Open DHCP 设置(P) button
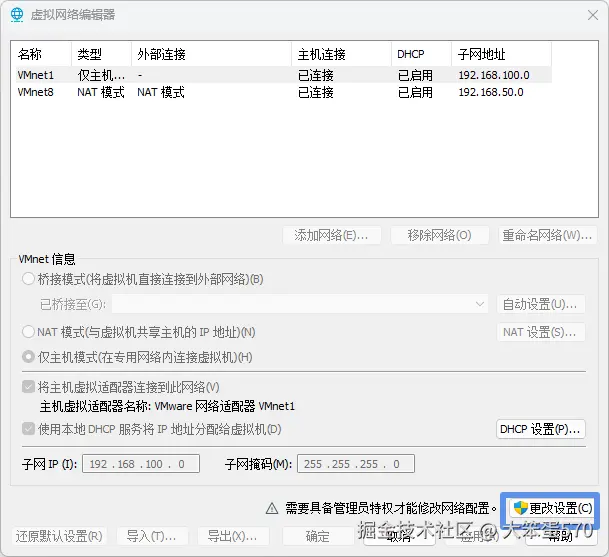Viewport: 609px width, 557px height. pos(541,429)
